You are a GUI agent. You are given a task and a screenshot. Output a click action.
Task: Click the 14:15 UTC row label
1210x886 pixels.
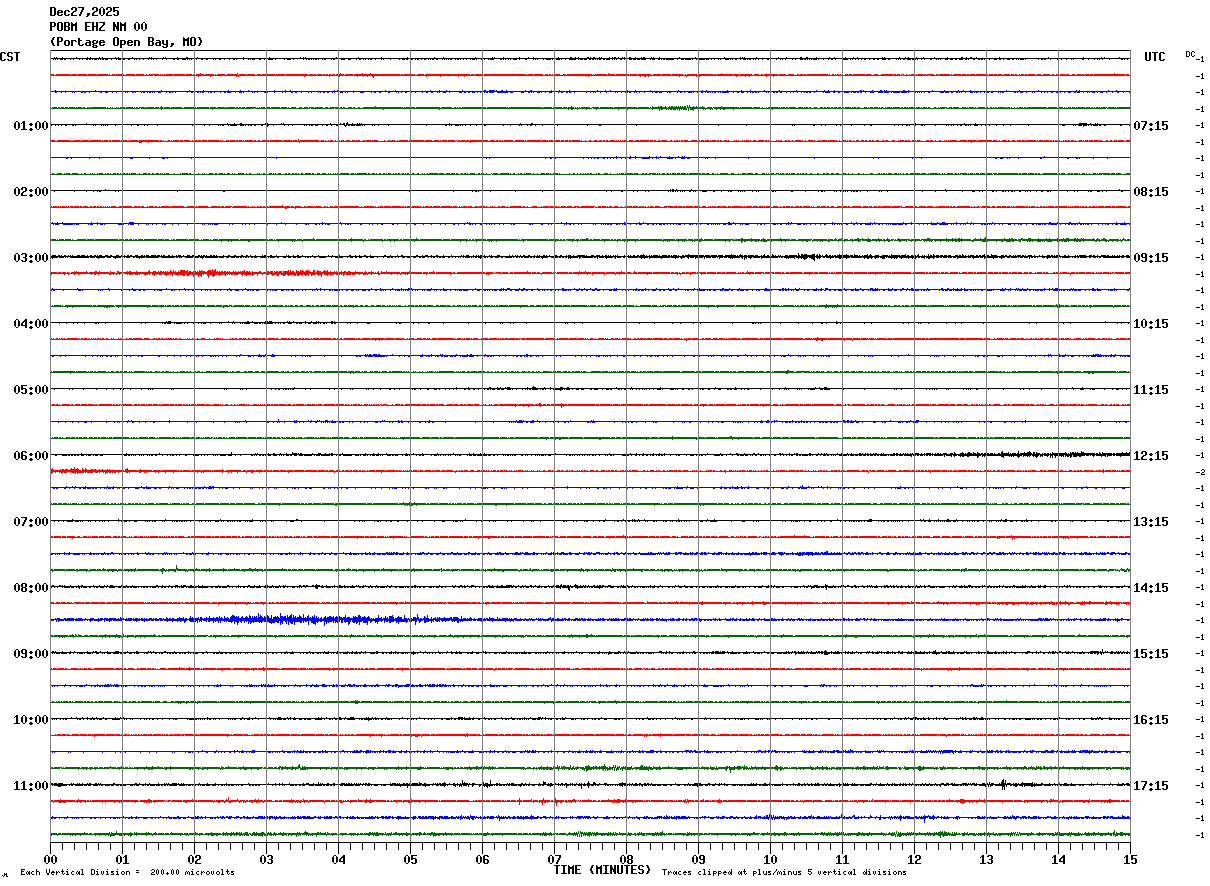(1151, 588)
